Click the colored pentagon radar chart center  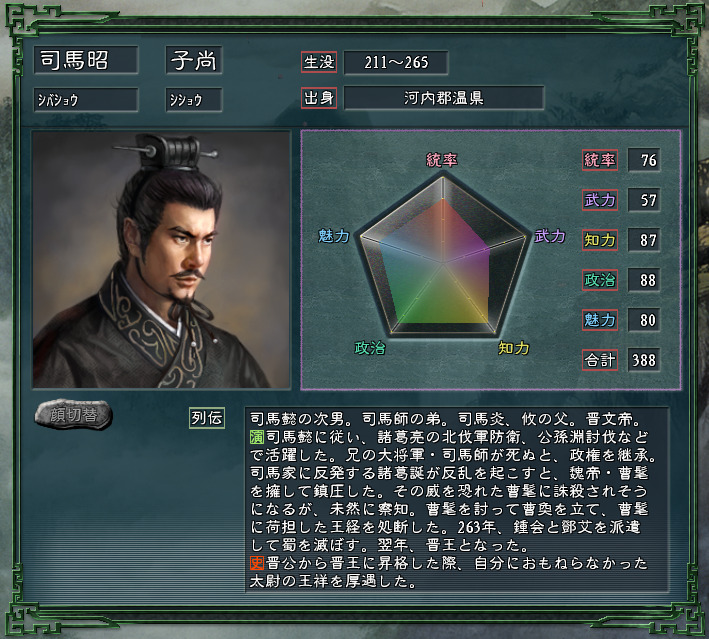[443, 262]
